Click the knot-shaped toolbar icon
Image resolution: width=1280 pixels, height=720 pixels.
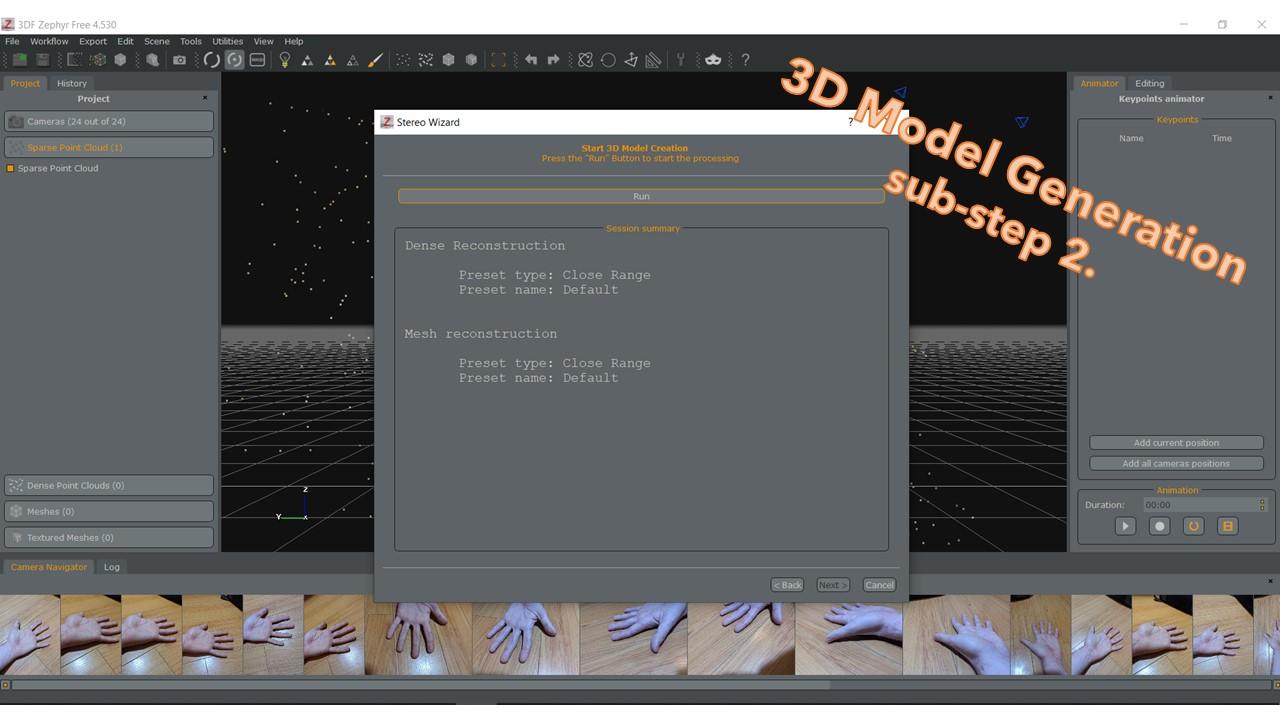tap(585, 60)
